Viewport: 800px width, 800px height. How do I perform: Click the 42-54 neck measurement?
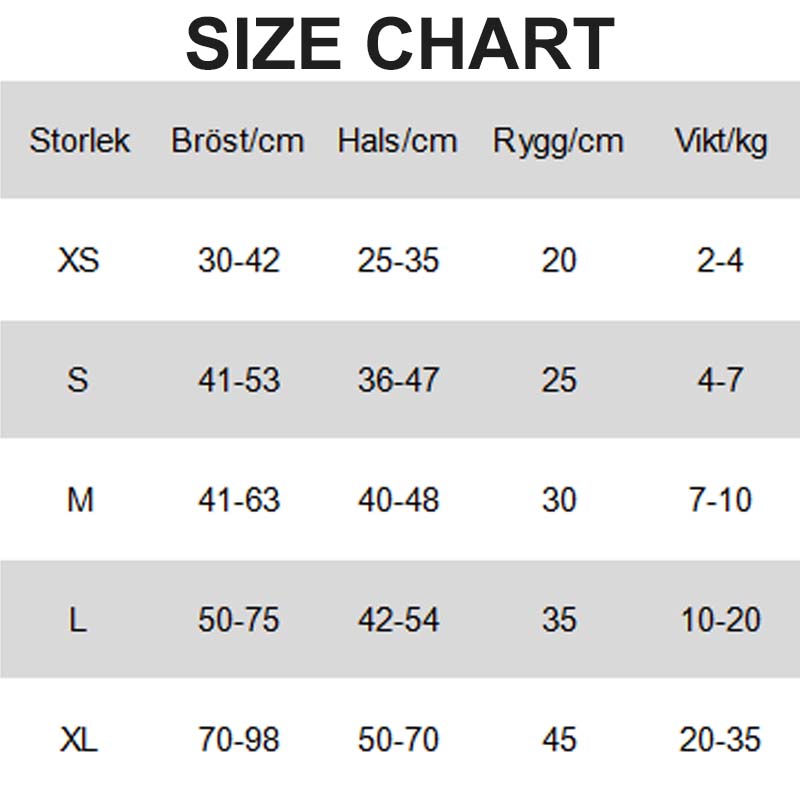[x=398, y=620]
